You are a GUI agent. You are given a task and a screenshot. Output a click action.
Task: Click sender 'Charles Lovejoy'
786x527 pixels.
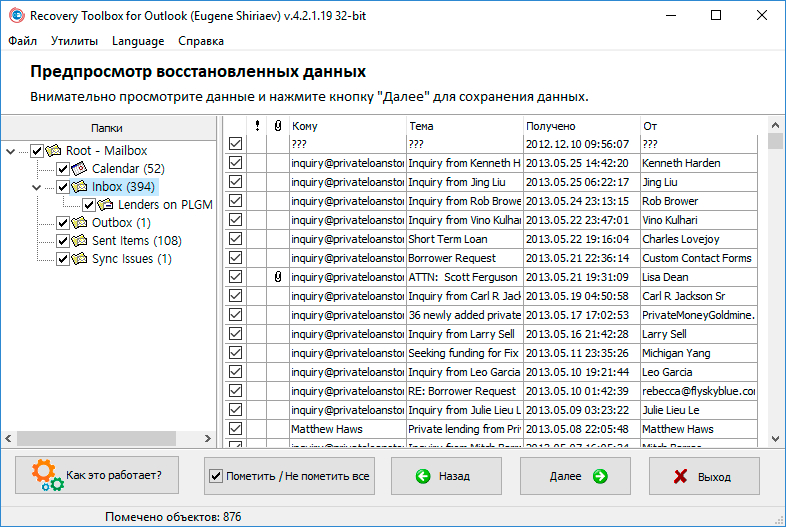coord(681,239)
